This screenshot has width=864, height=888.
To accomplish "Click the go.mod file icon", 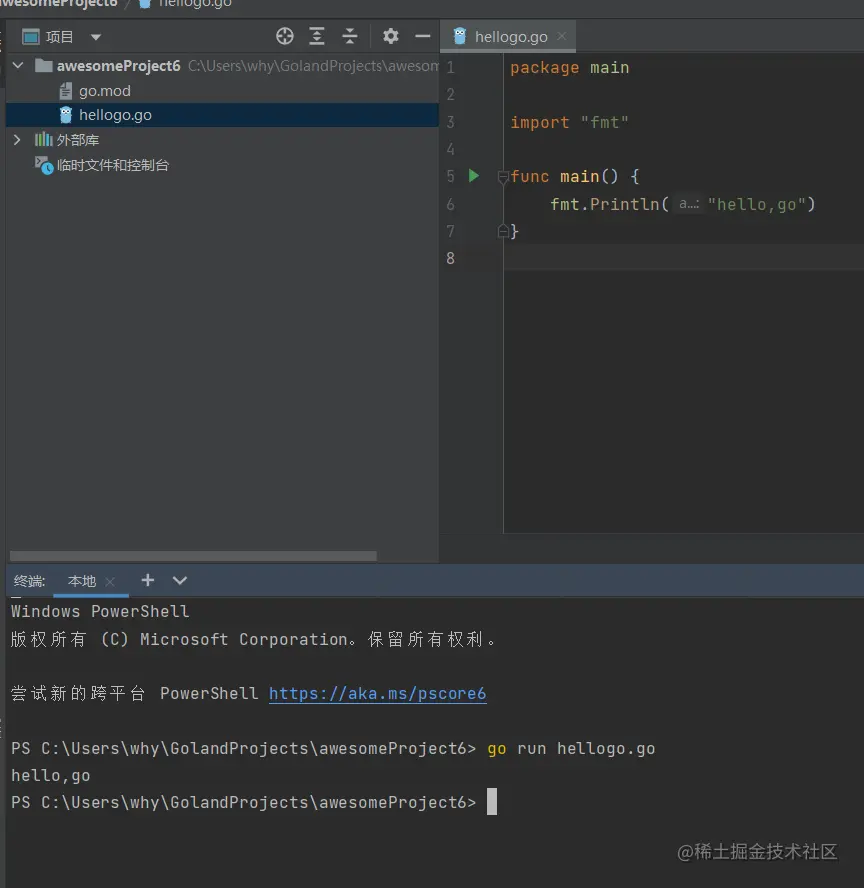I will (66, 91).
